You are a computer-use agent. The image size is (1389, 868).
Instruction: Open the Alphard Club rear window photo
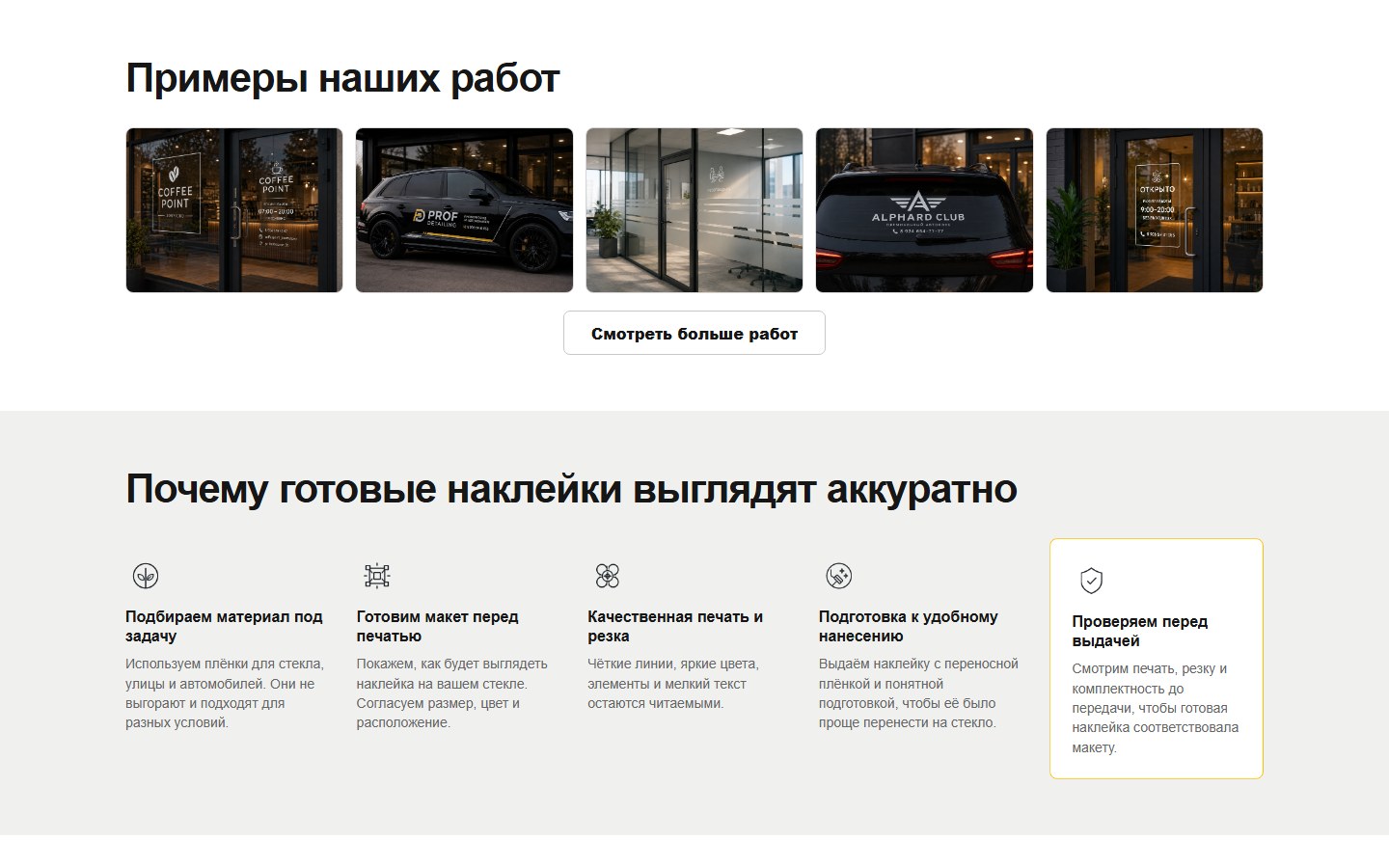pos(924,210)
